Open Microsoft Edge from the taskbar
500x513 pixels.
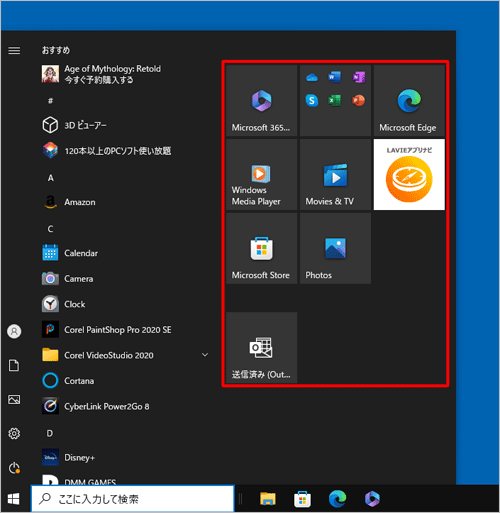click(x=337, y=499)
